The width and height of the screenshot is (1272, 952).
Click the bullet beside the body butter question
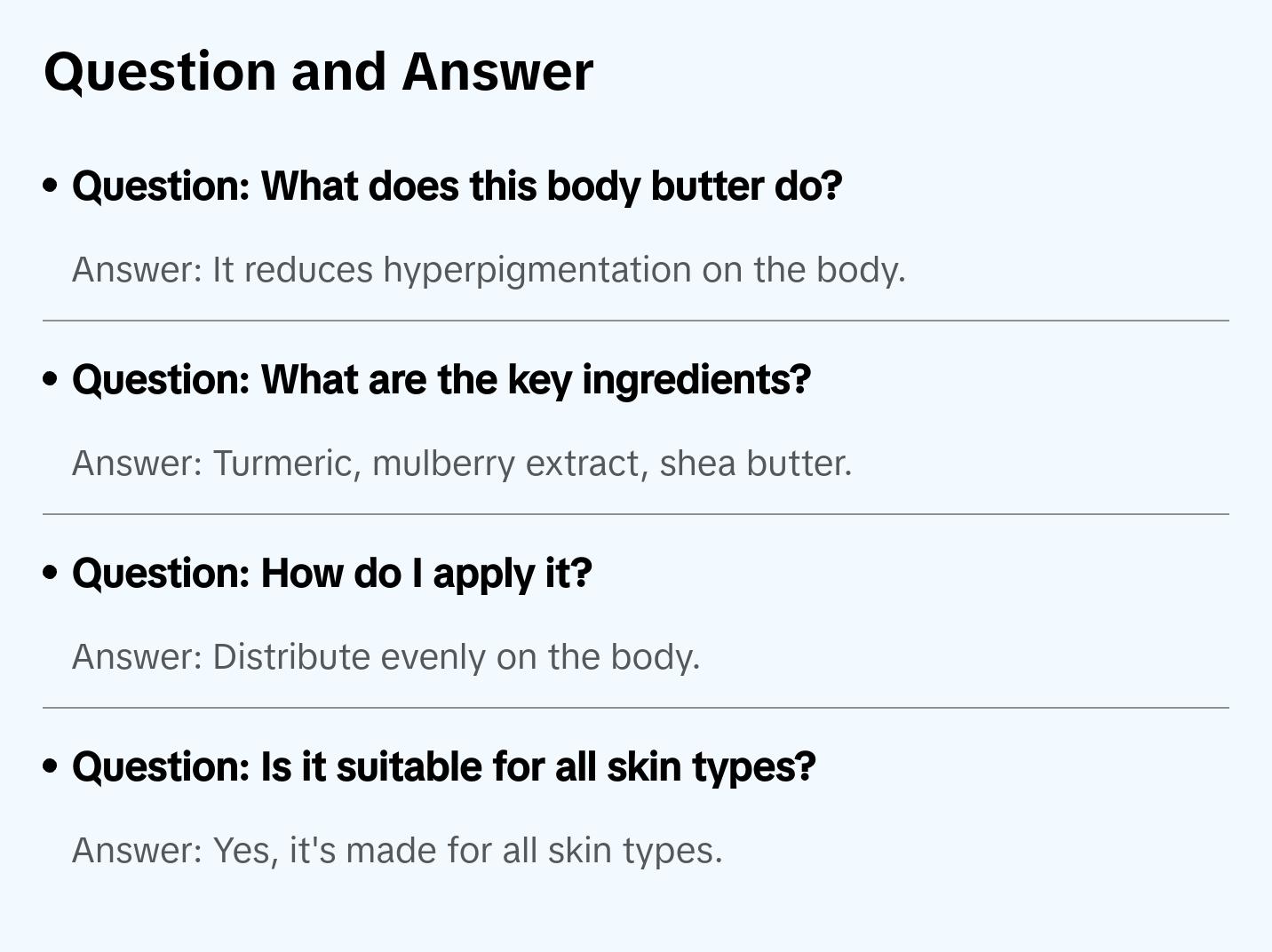tap(51, 186)
